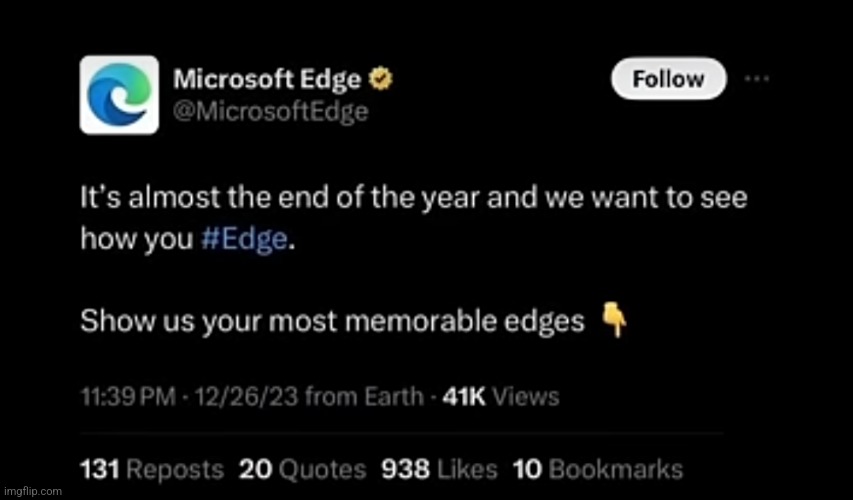The width and height of the screenshot is (853, 500).
Task: Click the 11:39 PM timestamp
Action: point(128,397)
